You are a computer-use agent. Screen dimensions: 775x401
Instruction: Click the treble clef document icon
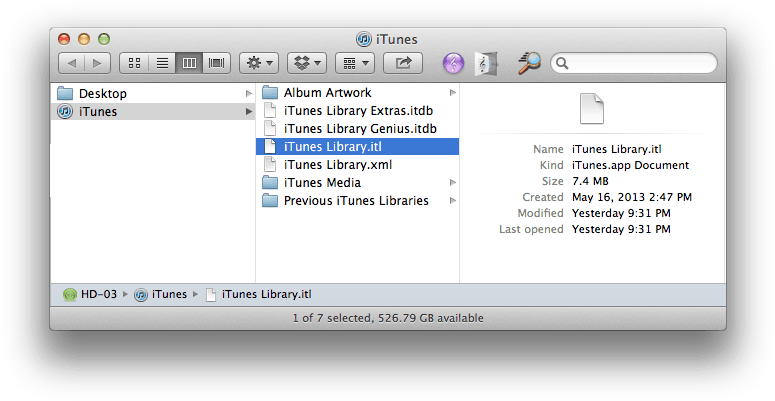click(x=486, y=63)
